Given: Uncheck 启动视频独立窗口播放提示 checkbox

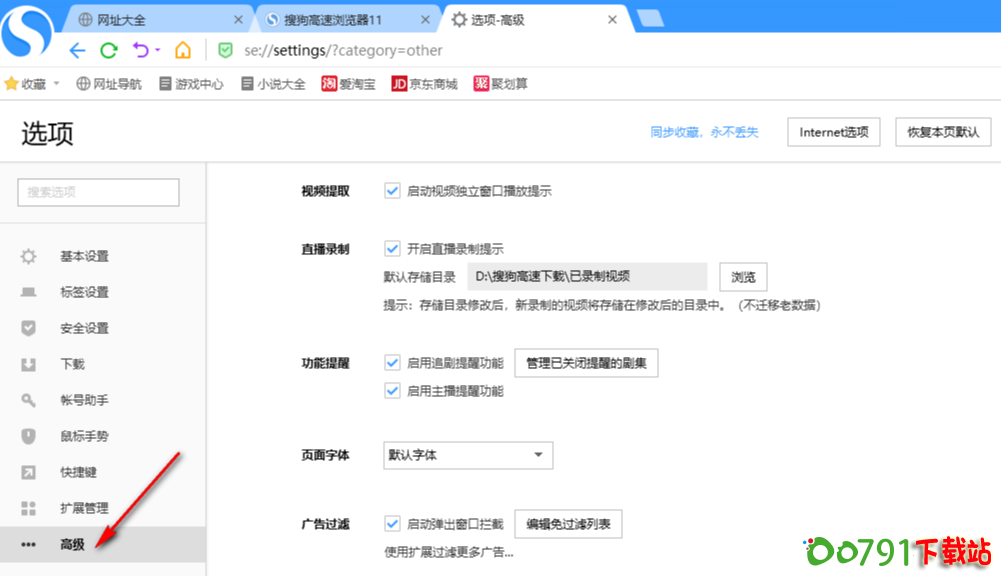Looking at the screenshot, I should [x=392, y=191].
